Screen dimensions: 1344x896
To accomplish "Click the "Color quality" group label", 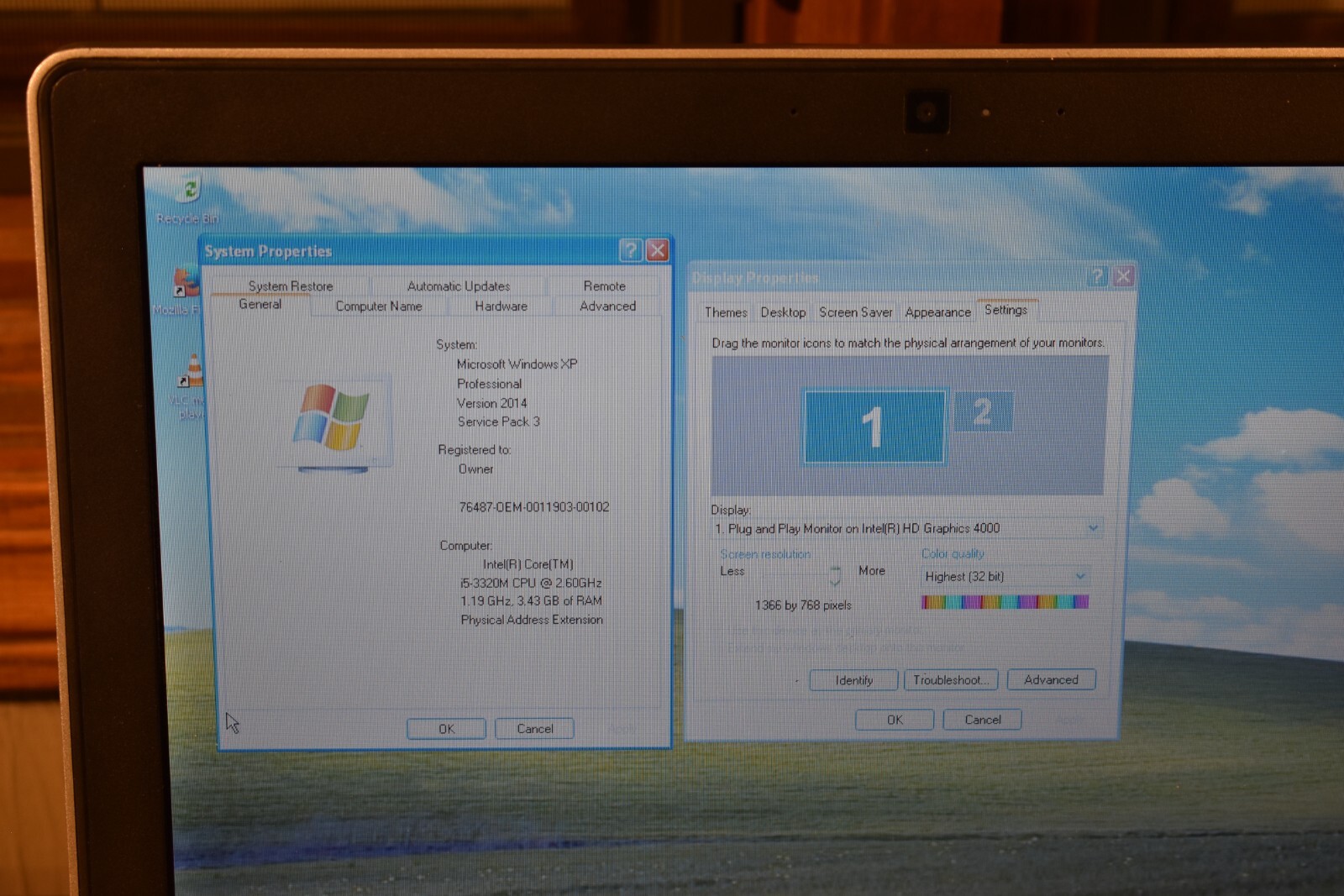I will (953, 553).
